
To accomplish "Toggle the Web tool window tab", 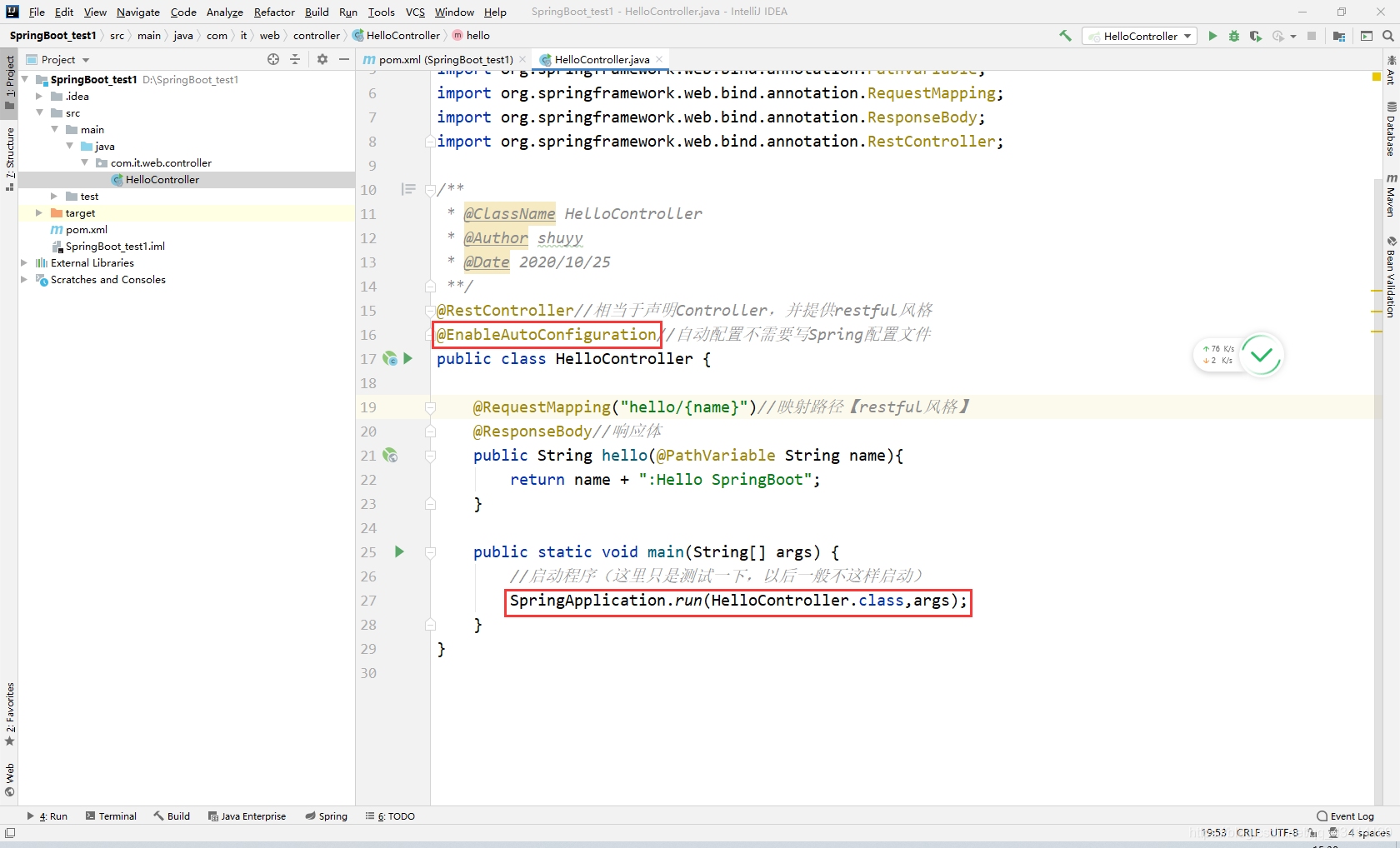I will [10, 780].
